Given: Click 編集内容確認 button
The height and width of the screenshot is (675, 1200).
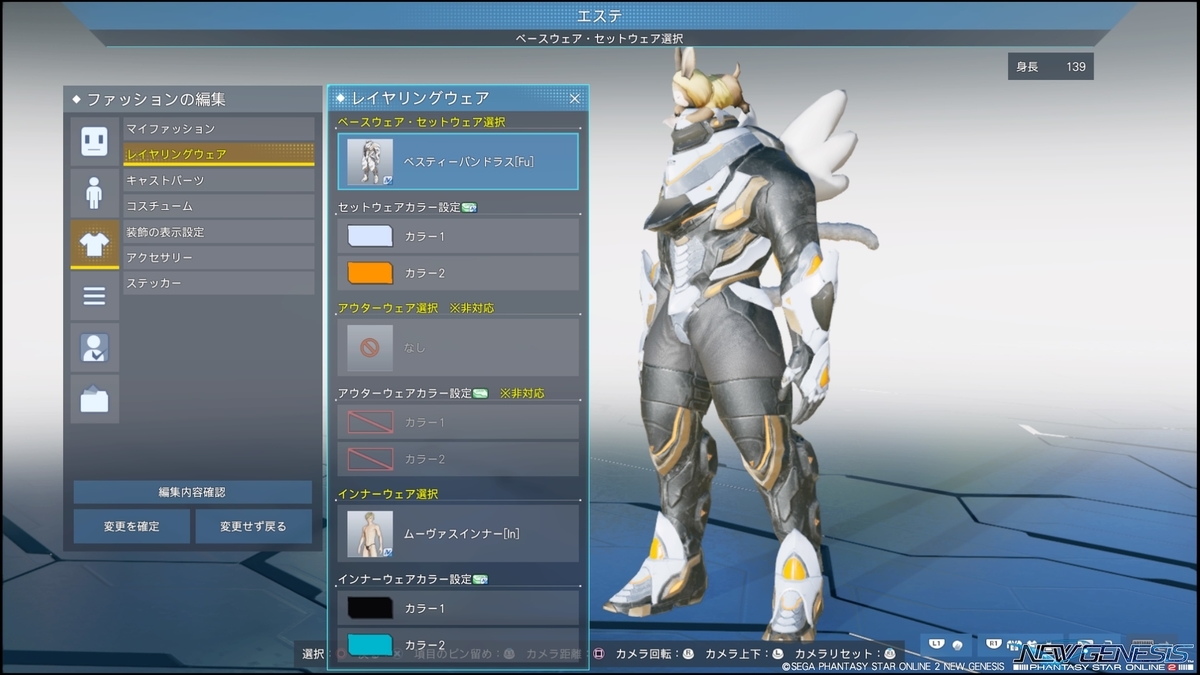Looking at the screenshot, I should [x=193, y=492].
